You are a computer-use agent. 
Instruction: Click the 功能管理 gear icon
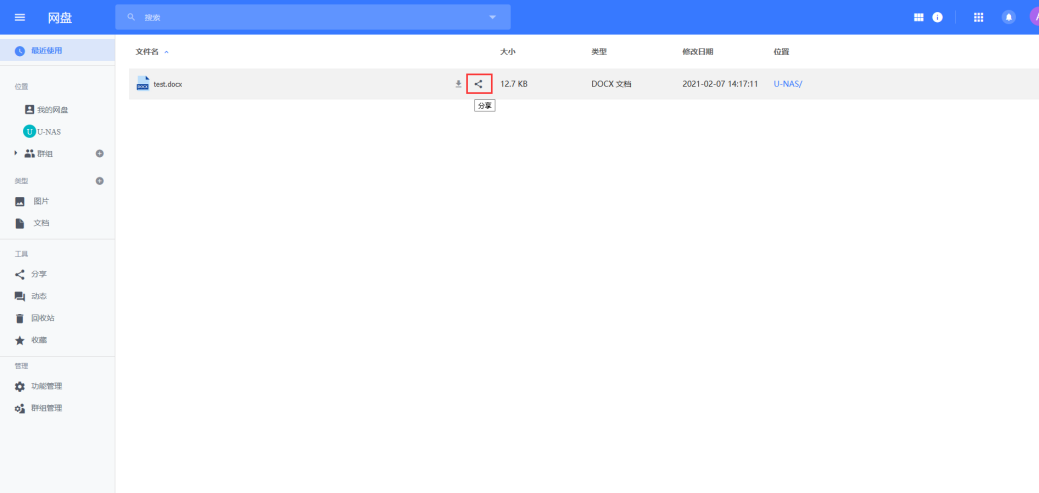(20, 386)
